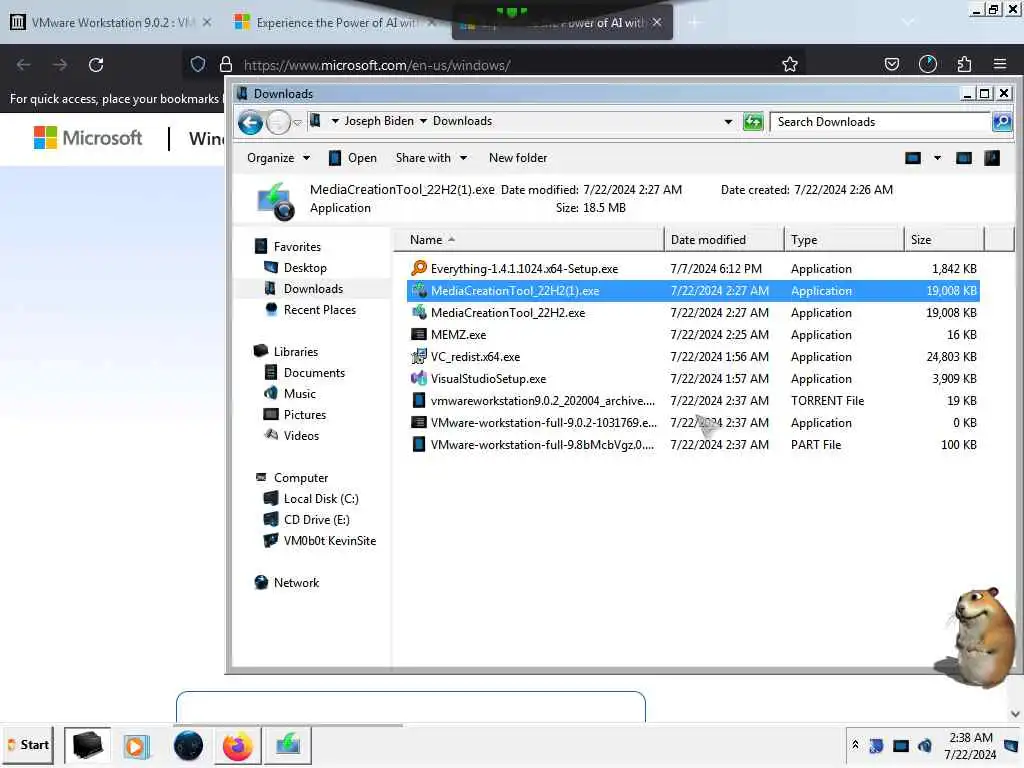Click the search magnifier in Search Downloads

point(1002,121)
